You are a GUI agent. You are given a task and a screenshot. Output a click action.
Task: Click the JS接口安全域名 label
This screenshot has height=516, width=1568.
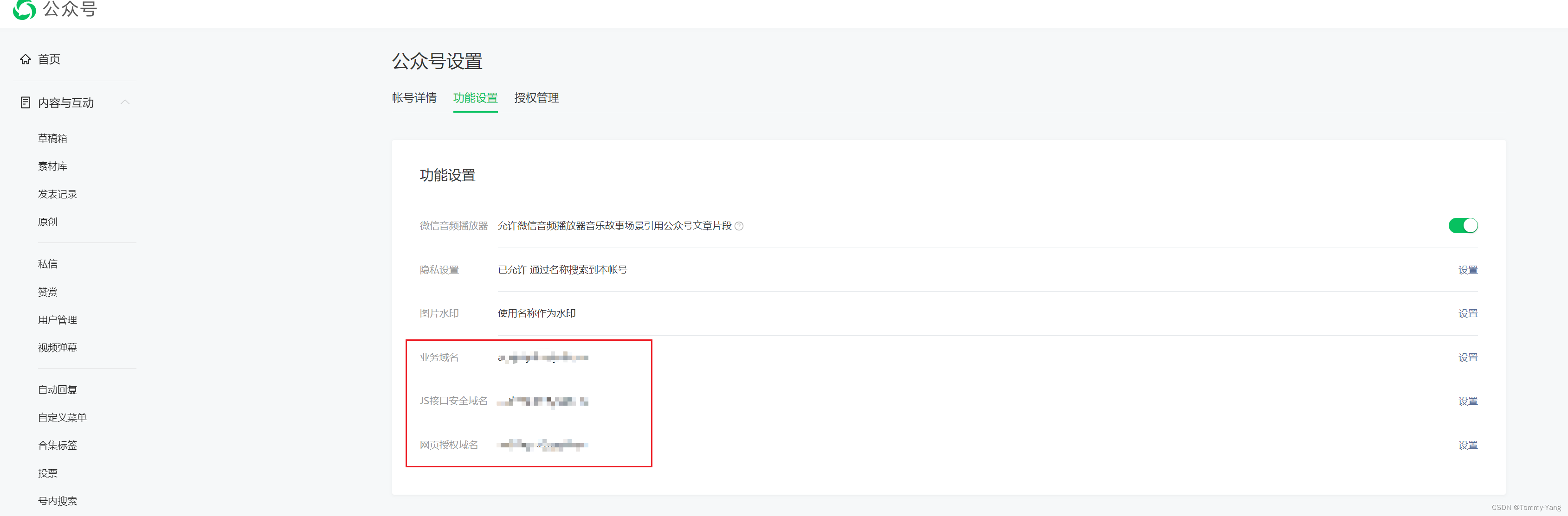click(x=453, y=401)
